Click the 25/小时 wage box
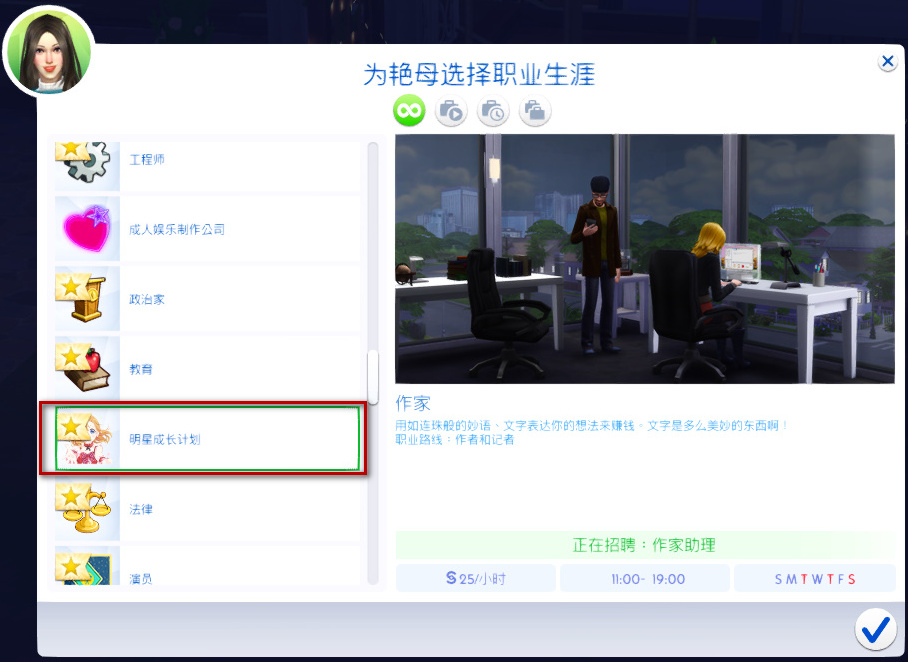 [x=476, y=578]
